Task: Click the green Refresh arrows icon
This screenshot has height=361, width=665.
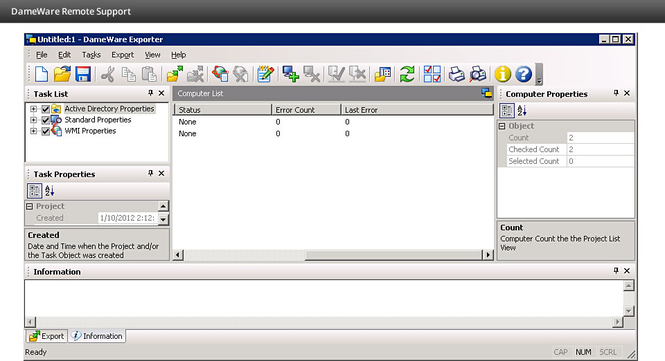Action: (x=407, y=74)
